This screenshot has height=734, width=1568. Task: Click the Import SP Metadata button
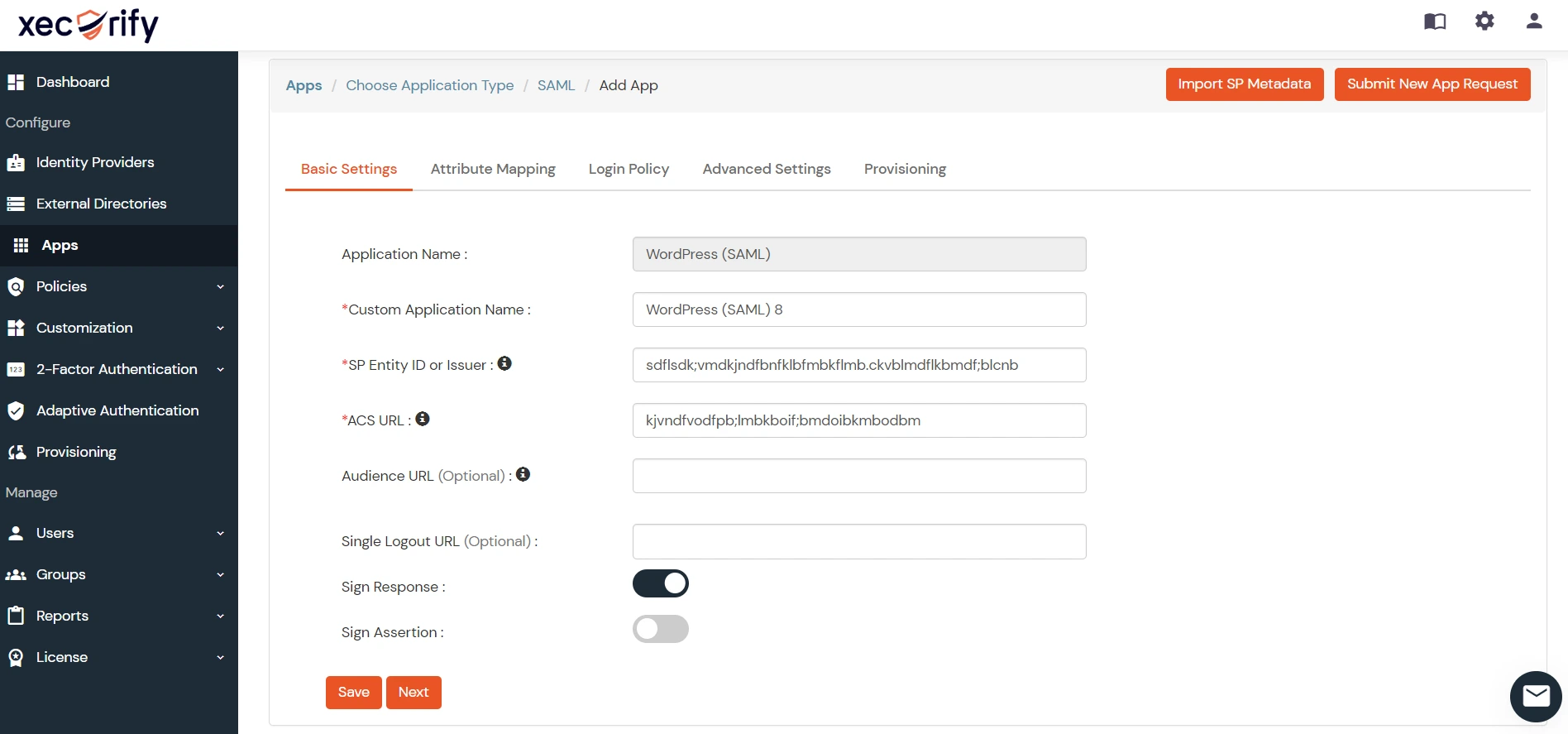point(1244,84)
